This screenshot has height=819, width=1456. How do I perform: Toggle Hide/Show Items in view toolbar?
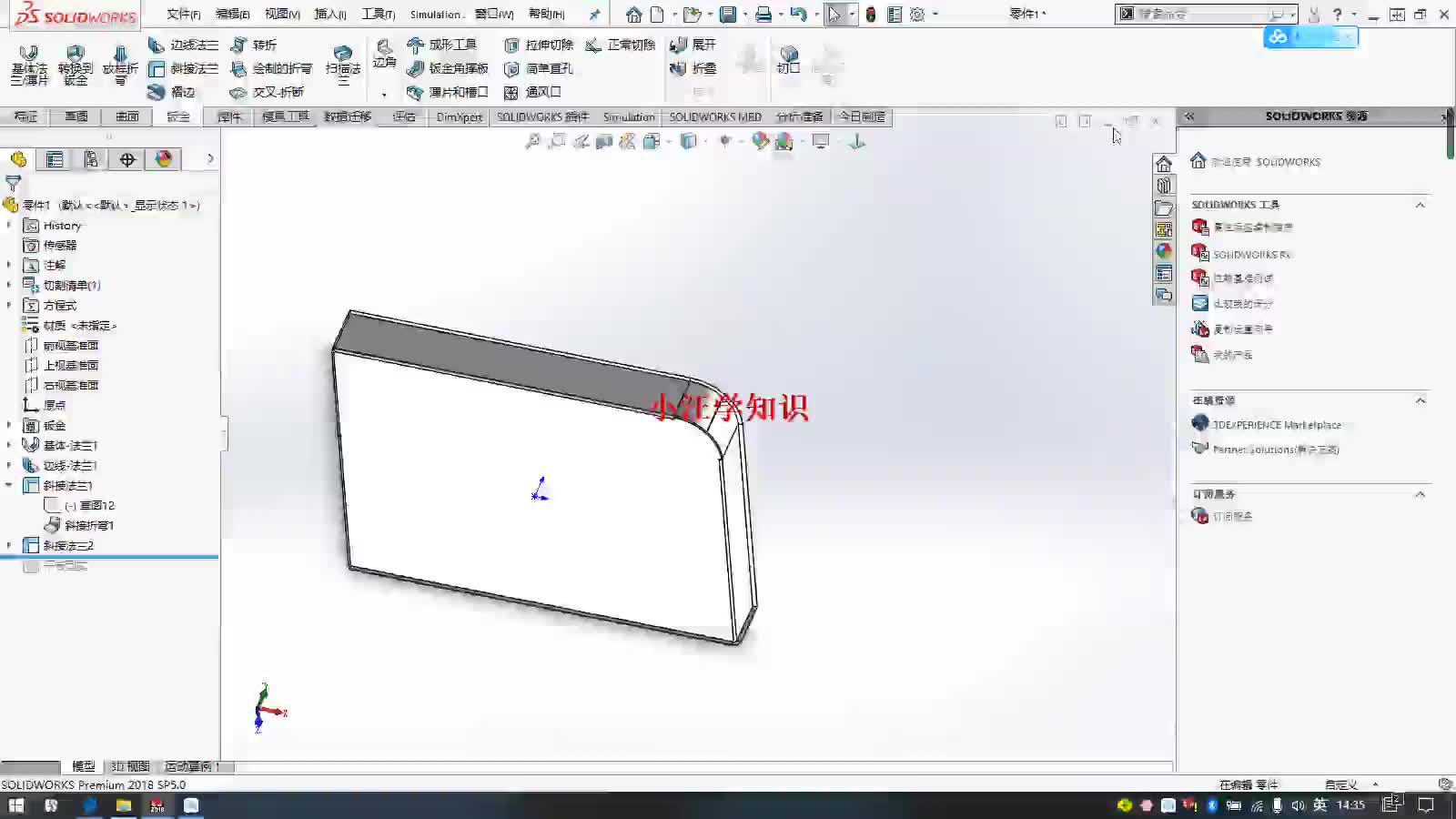coord(723,142)
